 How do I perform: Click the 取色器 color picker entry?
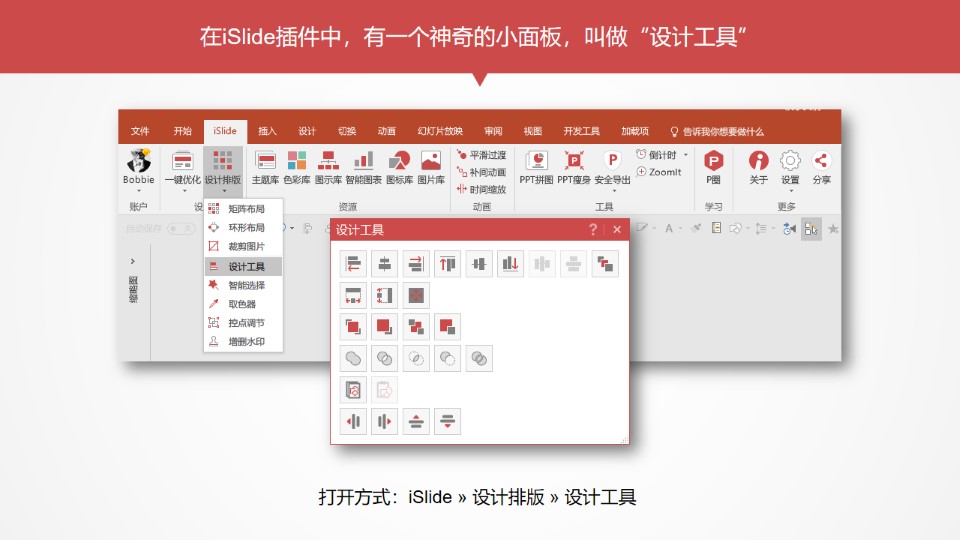click(241, 304)
